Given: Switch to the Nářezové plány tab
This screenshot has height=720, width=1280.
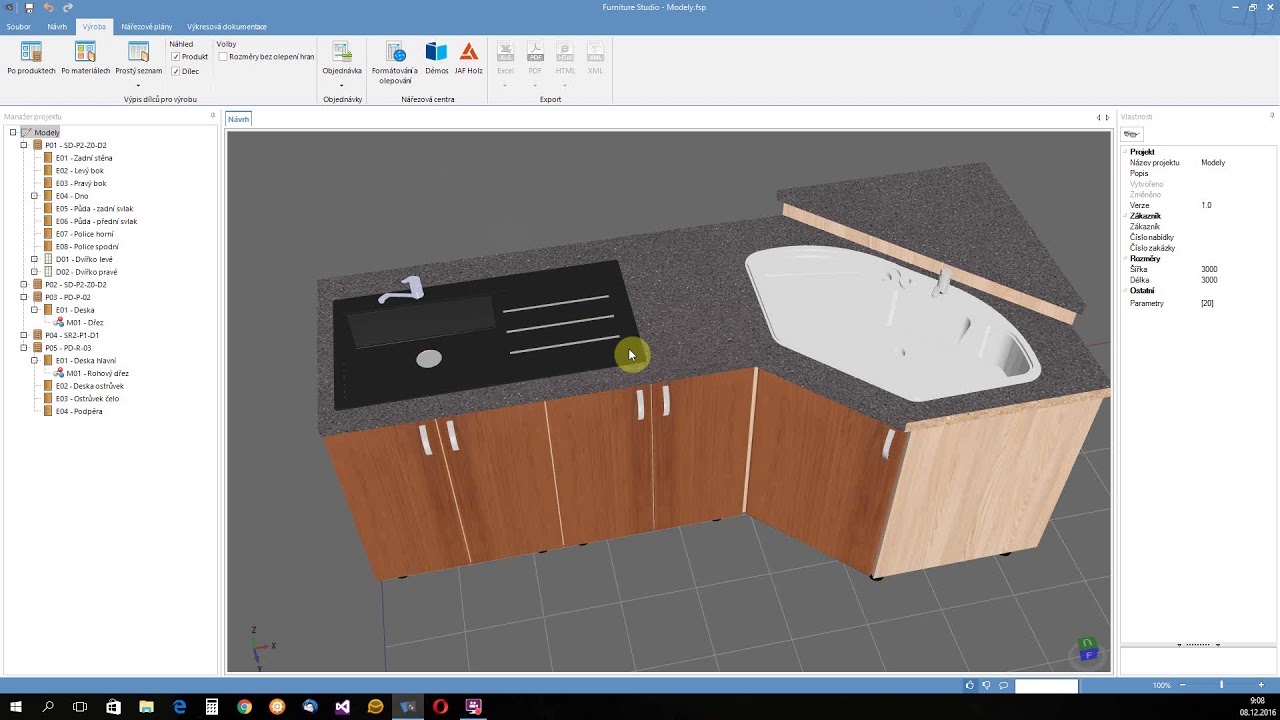Looking at the screenshot, I should 146,27.
